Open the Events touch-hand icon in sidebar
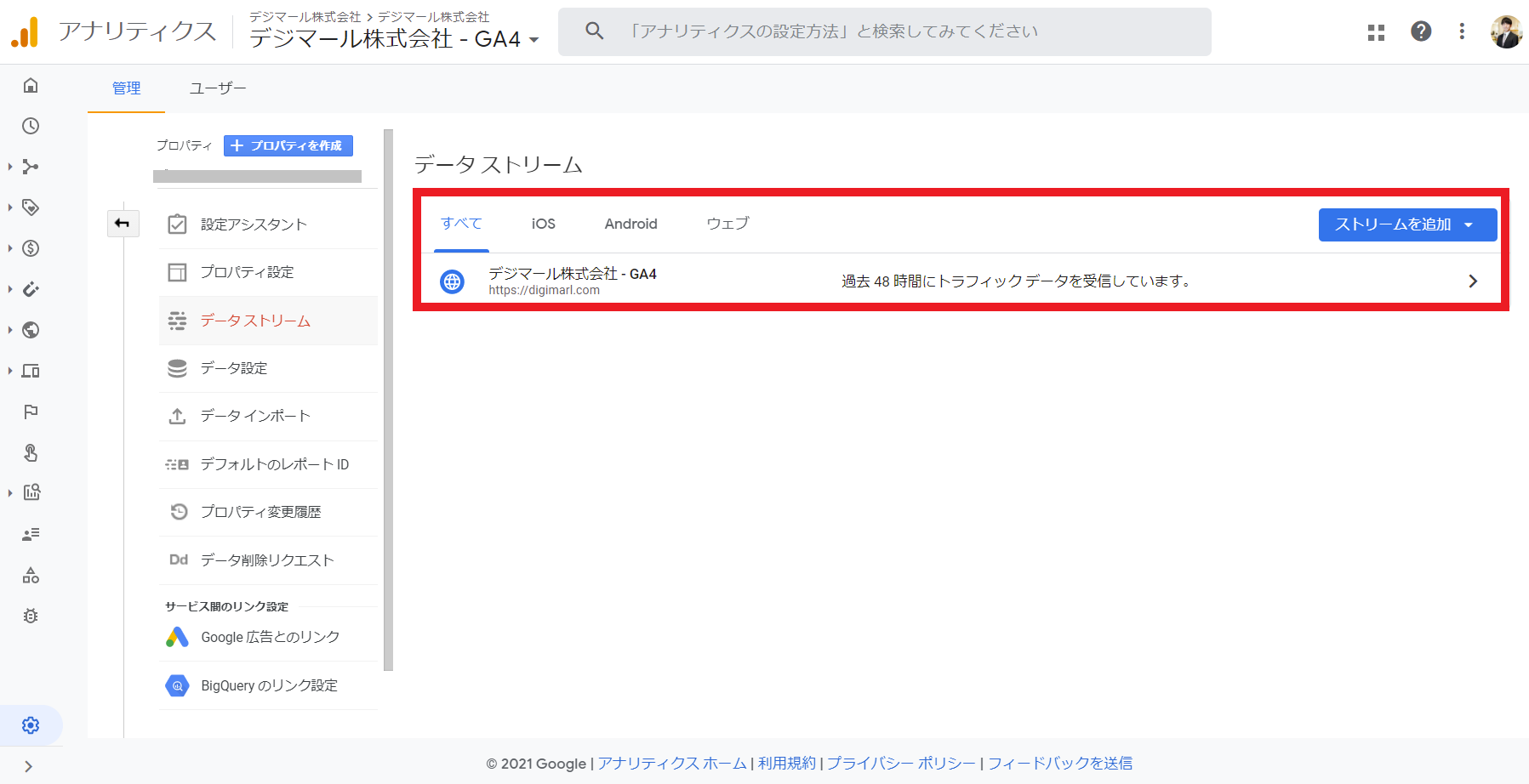Screen dimensions: 1529x784 click(31, 452)
